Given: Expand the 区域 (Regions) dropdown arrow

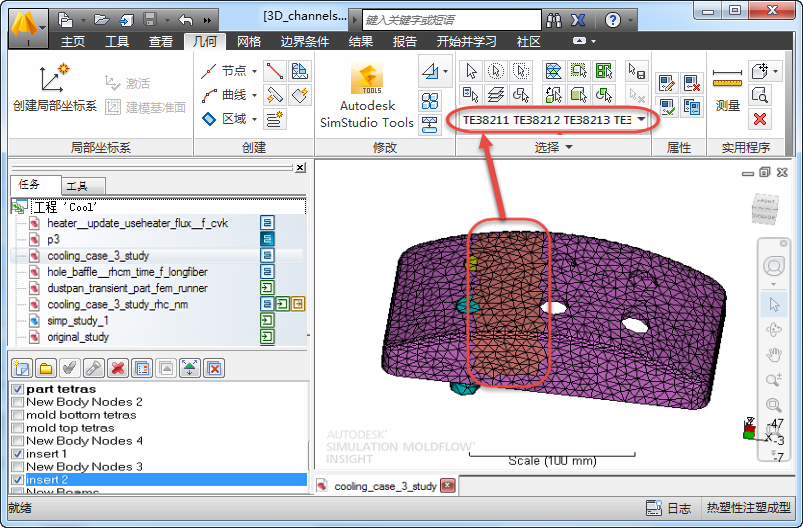Looking at the screenshot, I should 254,119.
